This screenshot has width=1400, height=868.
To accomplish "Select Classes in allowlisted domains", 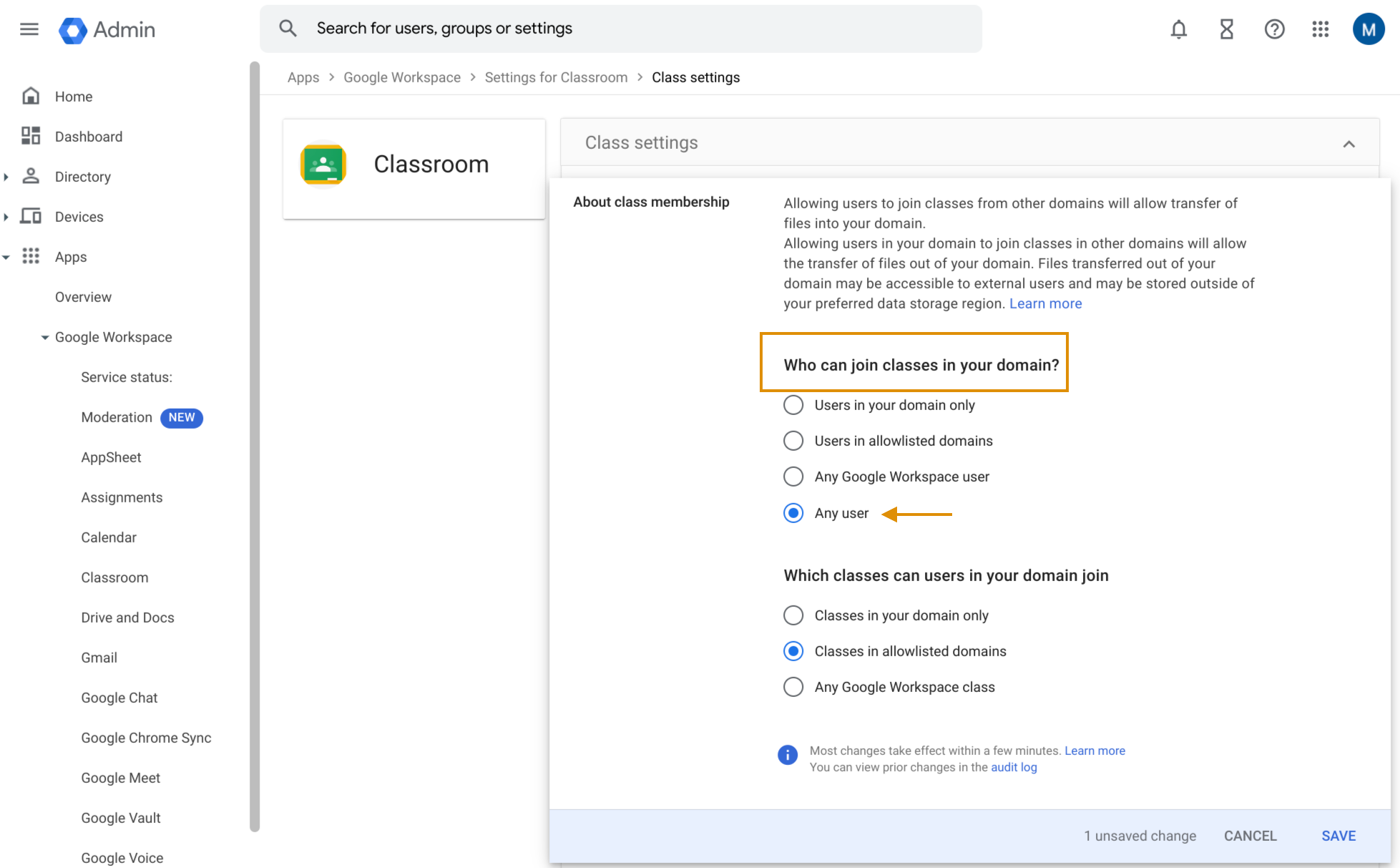I will pyautogui.click(x=793, y=651).
